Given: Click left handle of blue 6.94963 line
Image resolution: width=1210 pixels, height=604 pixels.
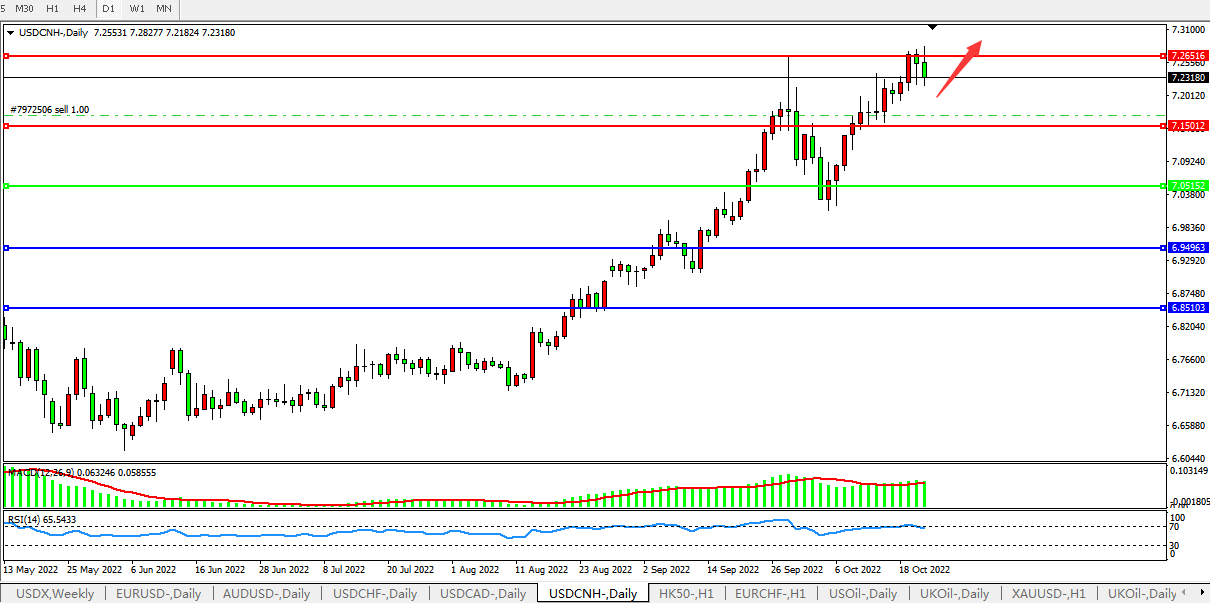Looking at the screenshot, I should click(x=6, y=248).
